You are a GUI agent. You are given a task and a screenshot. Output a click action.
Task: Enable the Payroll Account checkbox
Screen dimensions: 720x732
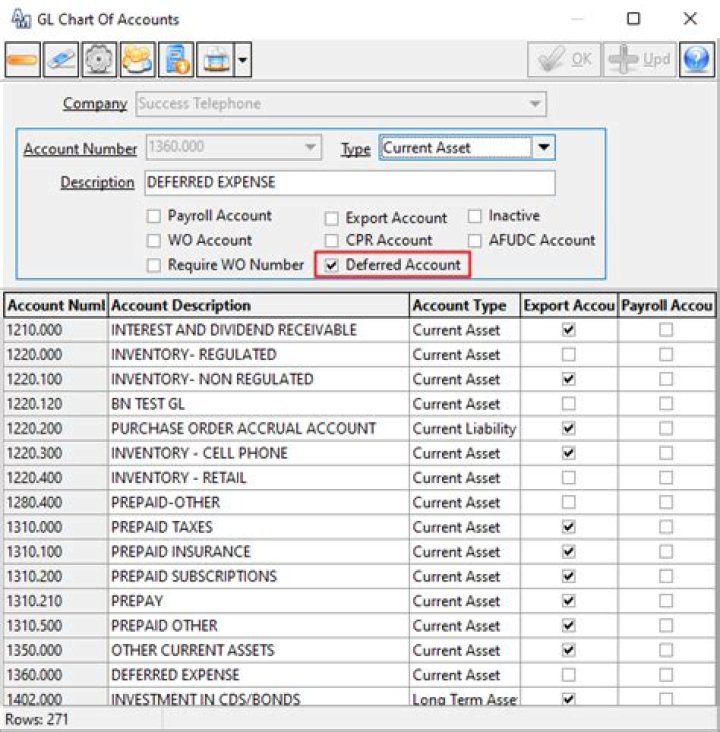pyautogui.click(x=154, y=216)
